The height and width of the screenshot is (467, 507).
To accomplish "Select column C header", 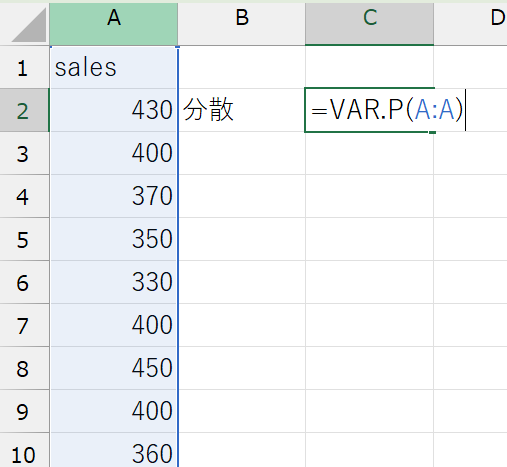I will tap(369, 24).
